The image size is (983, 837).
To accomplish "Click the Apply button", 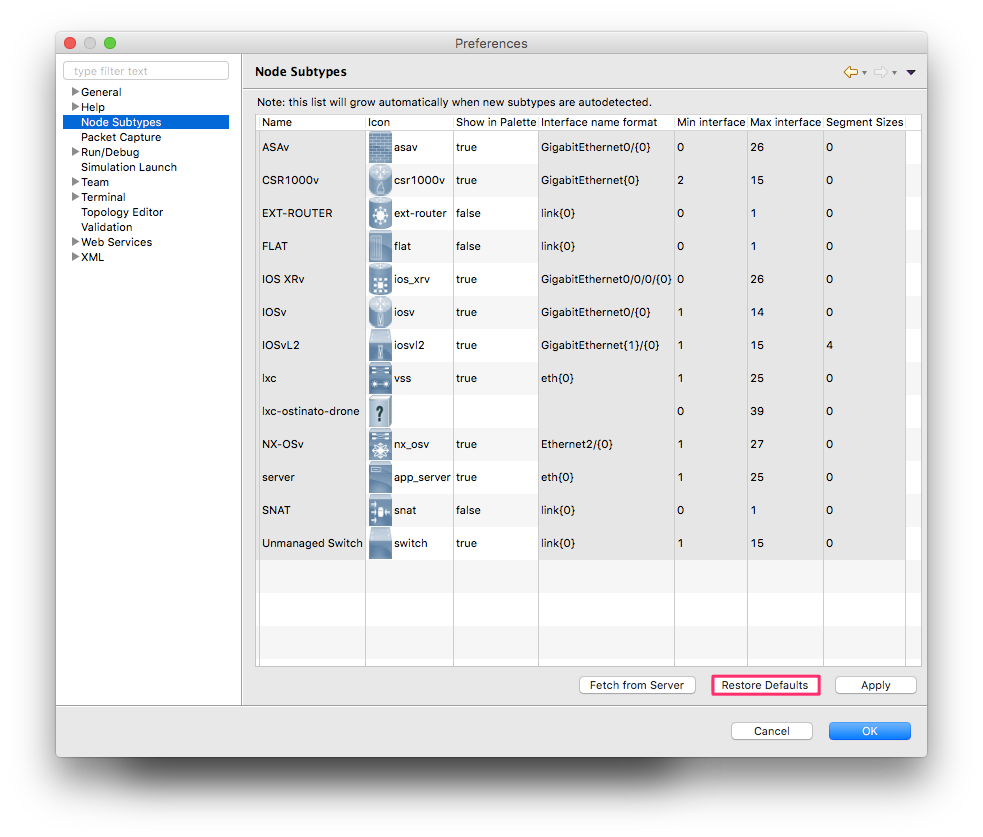I will point(875,685).
